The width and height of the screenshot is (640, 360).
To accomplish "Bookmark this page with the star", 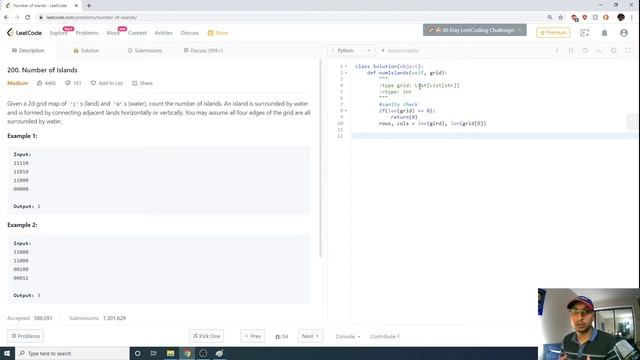I will click(x=560, y=18).
